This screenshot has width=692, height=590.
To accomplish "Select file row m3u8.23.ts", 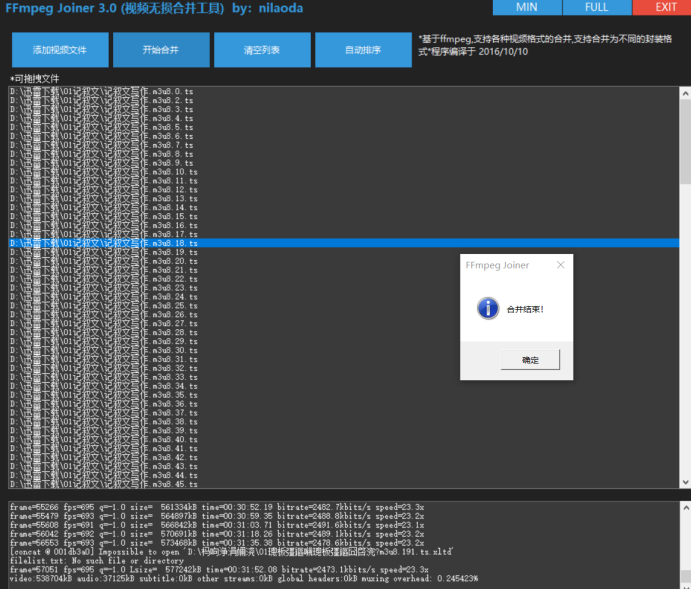I will [344, 288].
